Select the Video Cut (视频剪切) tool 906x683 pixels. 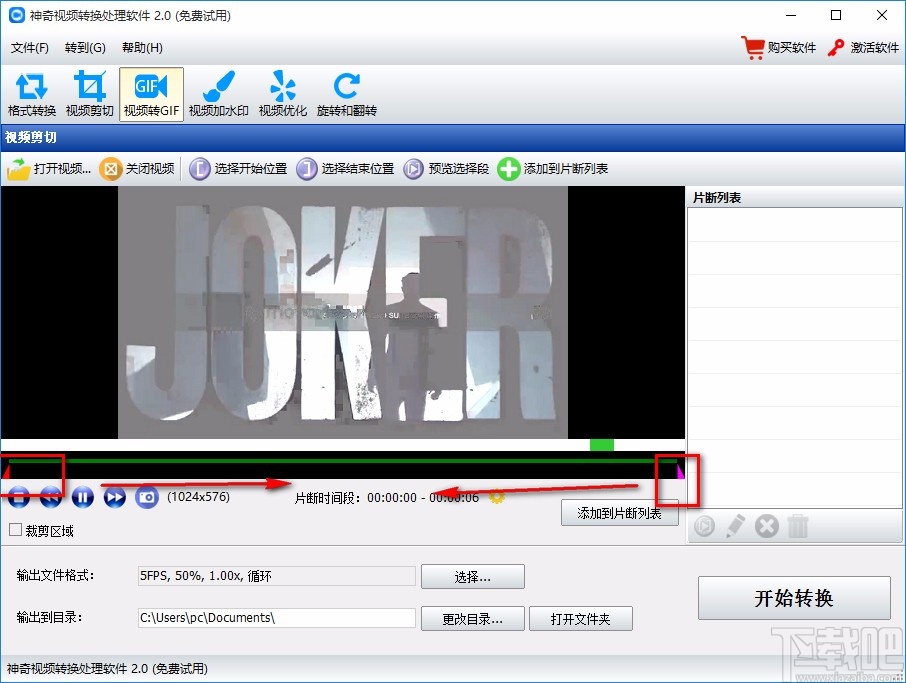coord(90,94)
